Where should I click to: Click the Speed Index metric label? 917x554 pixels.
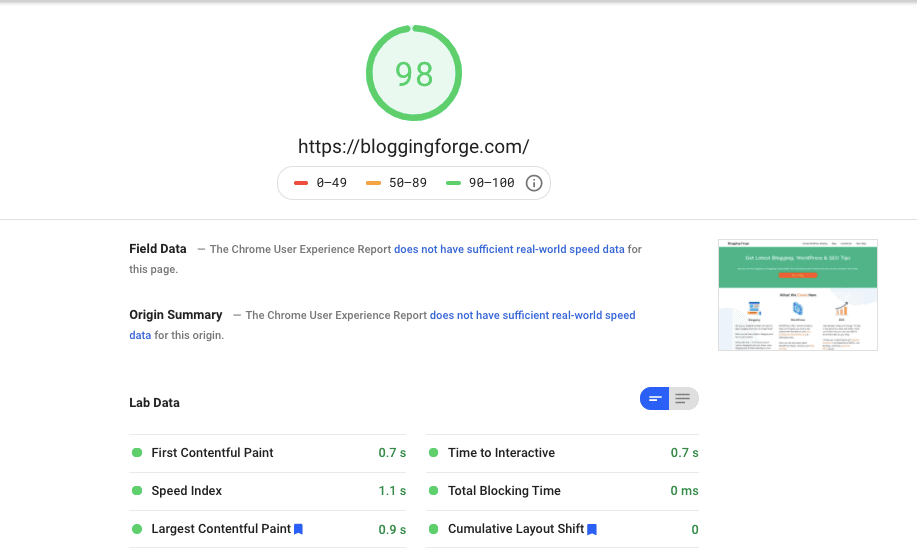click(x=187, y=491)
